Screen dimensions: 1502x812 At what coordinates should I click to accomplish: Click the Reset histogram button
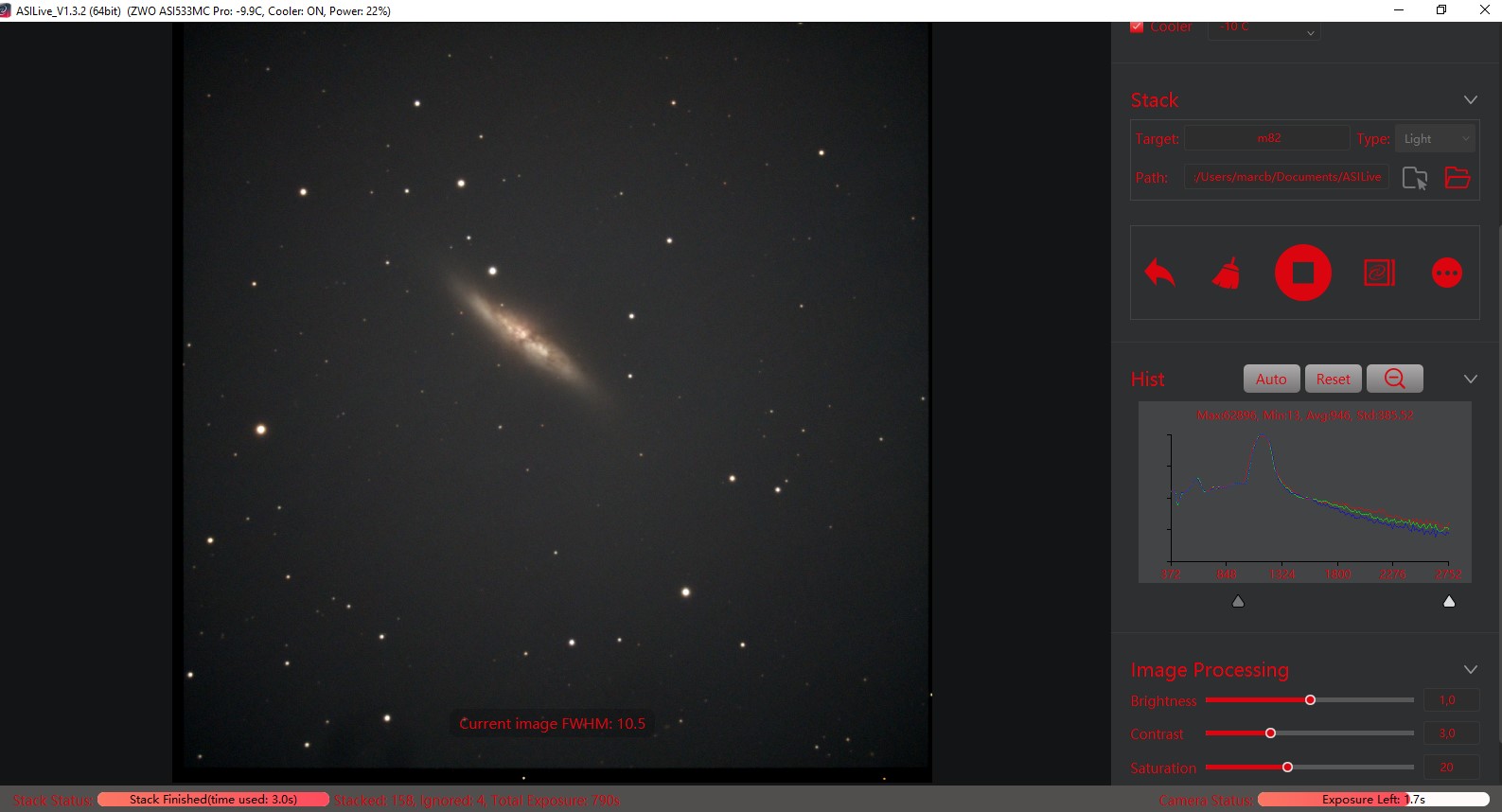[x=1333, y=379]
